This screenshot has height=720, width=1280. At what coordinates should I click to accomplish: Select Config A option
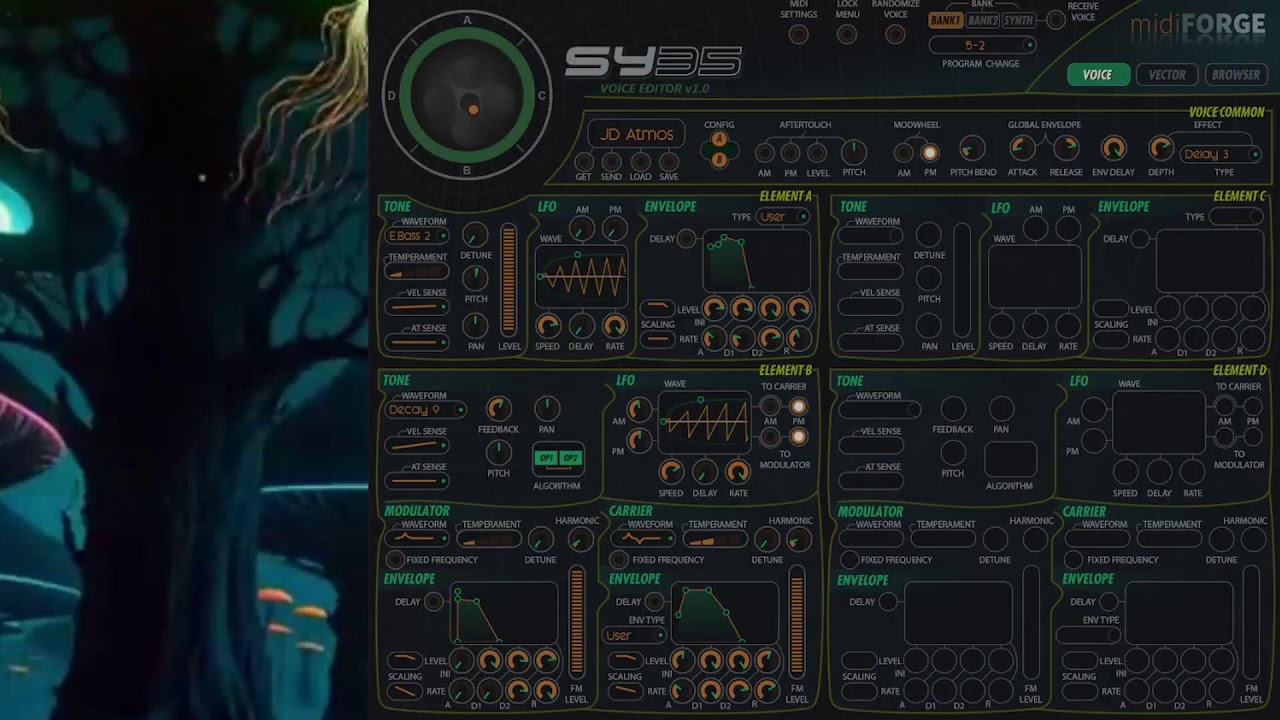tap(718, 140)
